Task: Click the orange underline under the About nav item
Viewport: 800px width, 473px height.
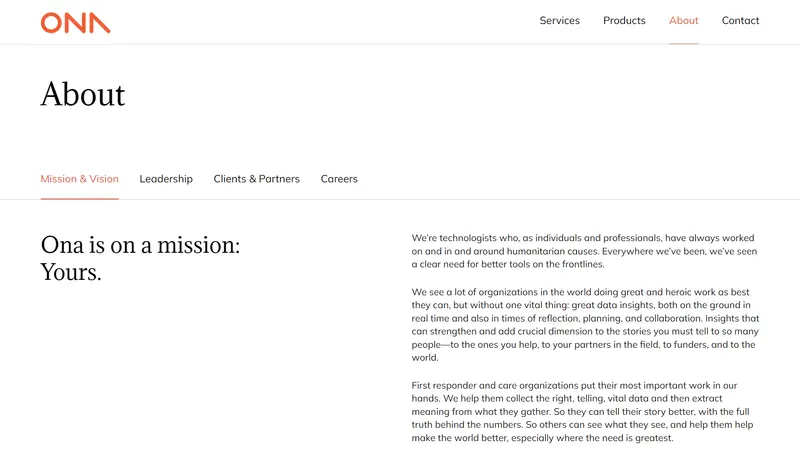Action: pos(684,44)
